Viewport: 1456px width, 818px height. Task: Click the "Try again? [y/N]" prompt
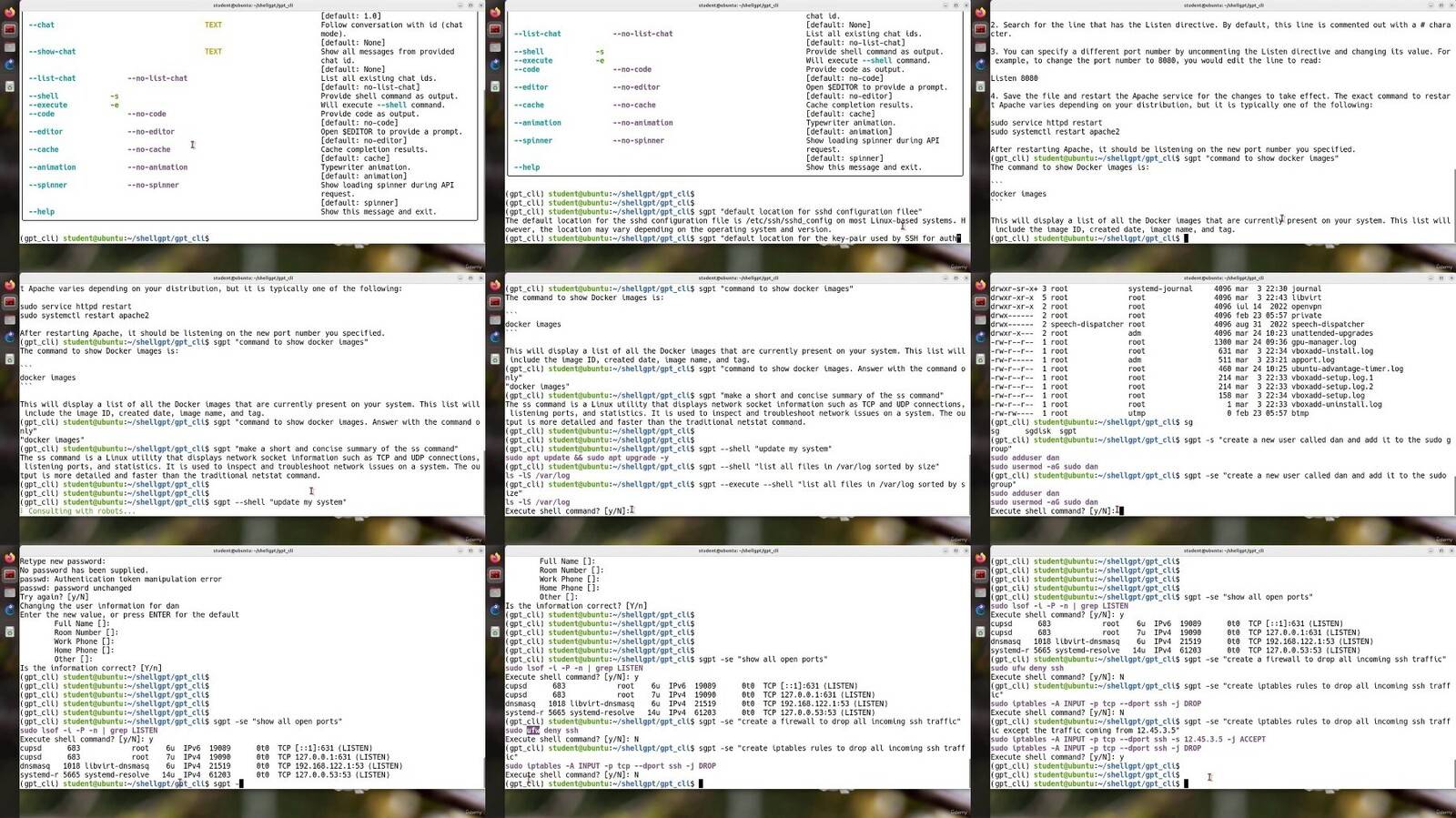[54, 597]
